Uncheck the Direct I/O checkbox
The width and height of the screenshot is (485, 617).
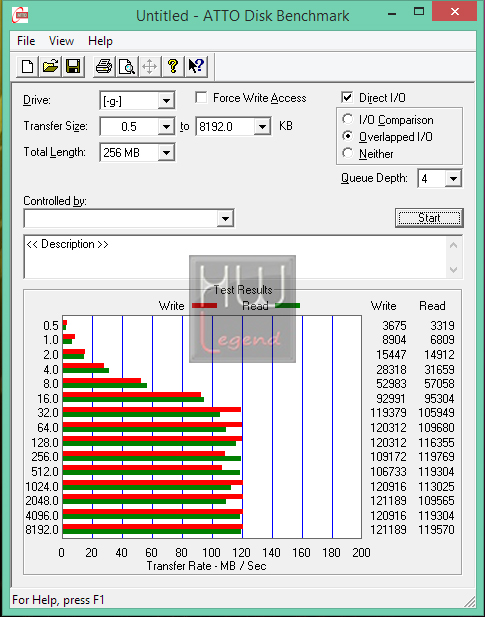(347, 97)
